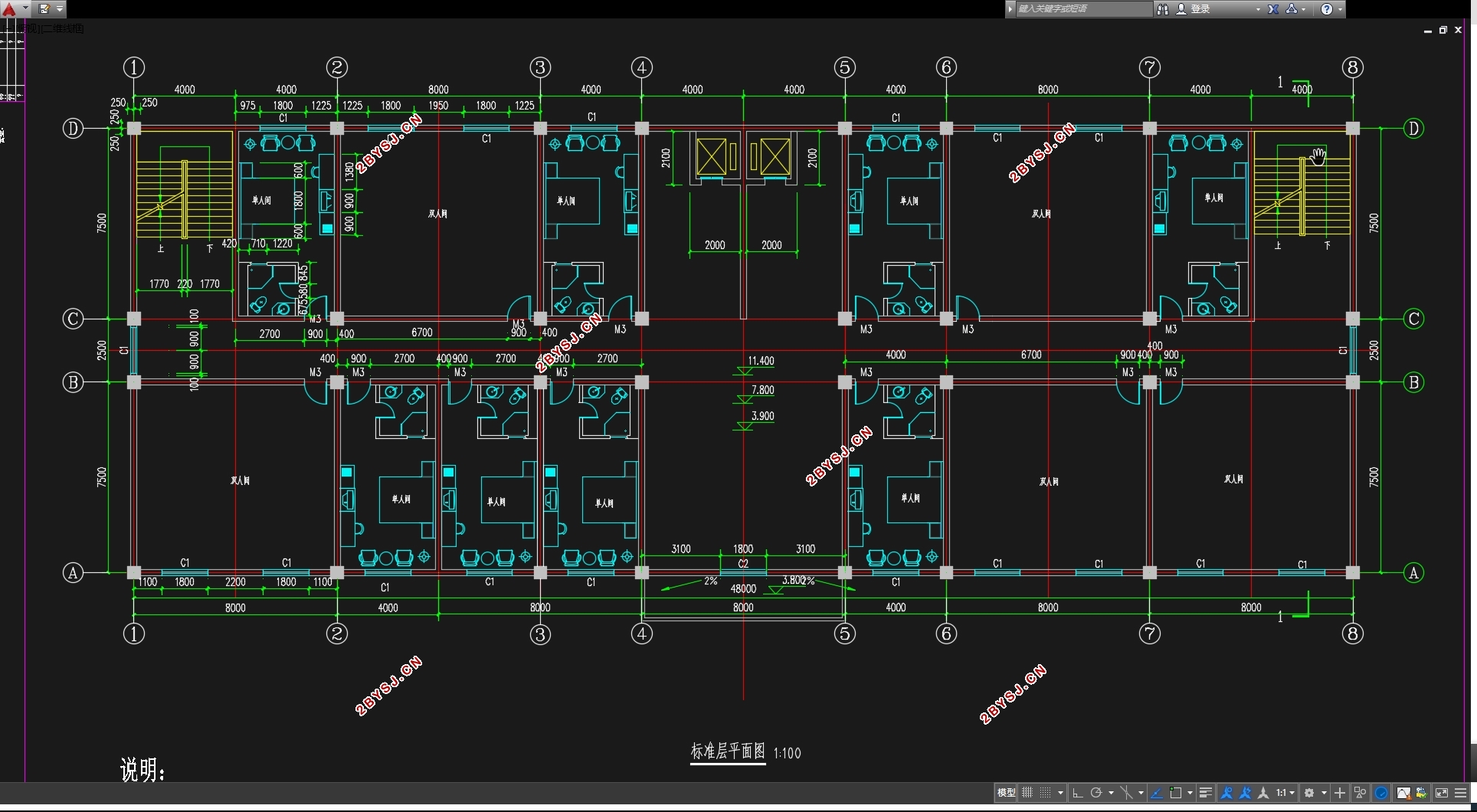The height and width of the screenshot is (812, 1477).
Task: Click the isolate objects icon
Action: [x=1360, y=793]
